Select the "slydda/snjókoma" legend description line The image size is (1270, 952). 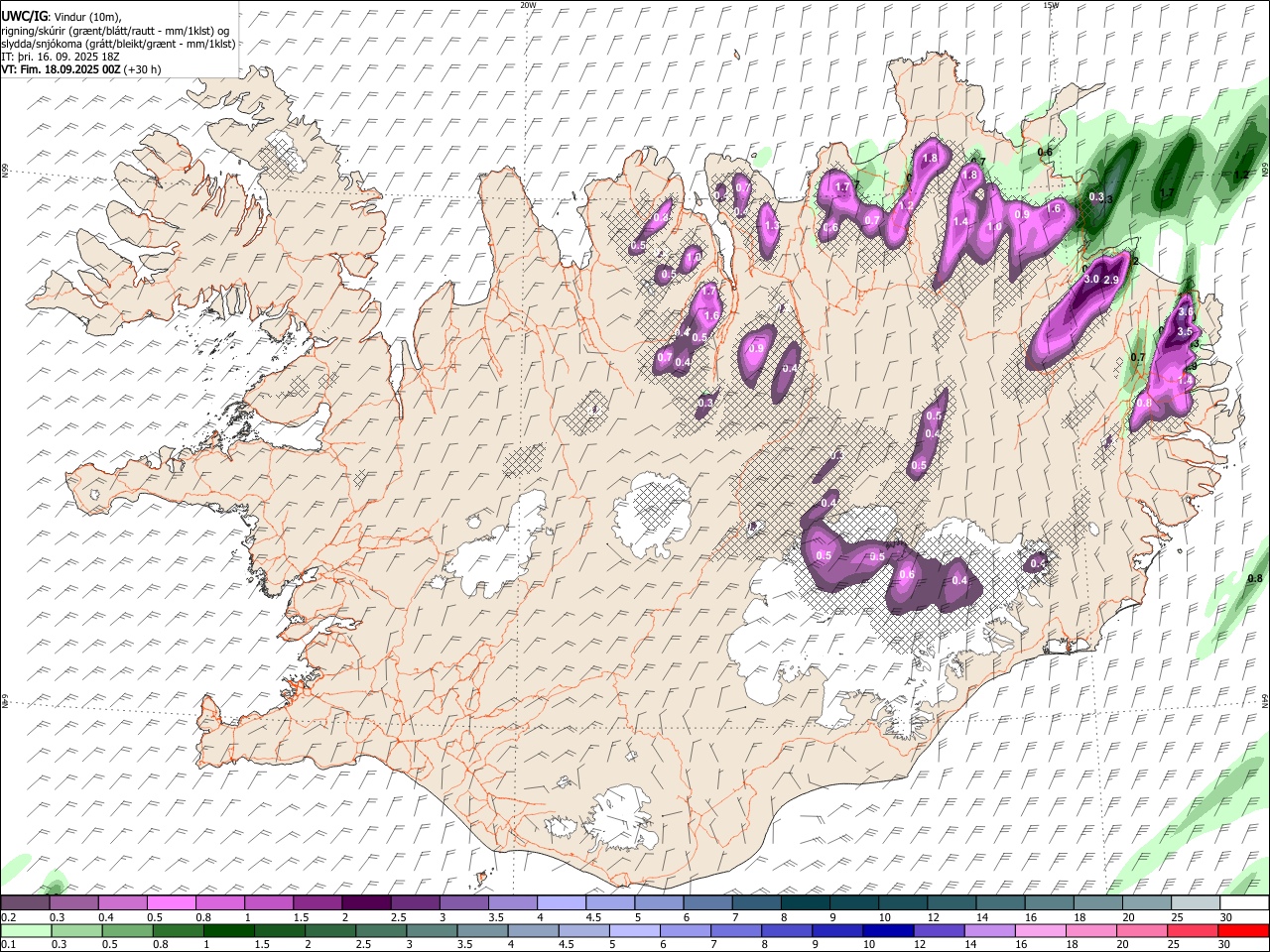point(118,44)
